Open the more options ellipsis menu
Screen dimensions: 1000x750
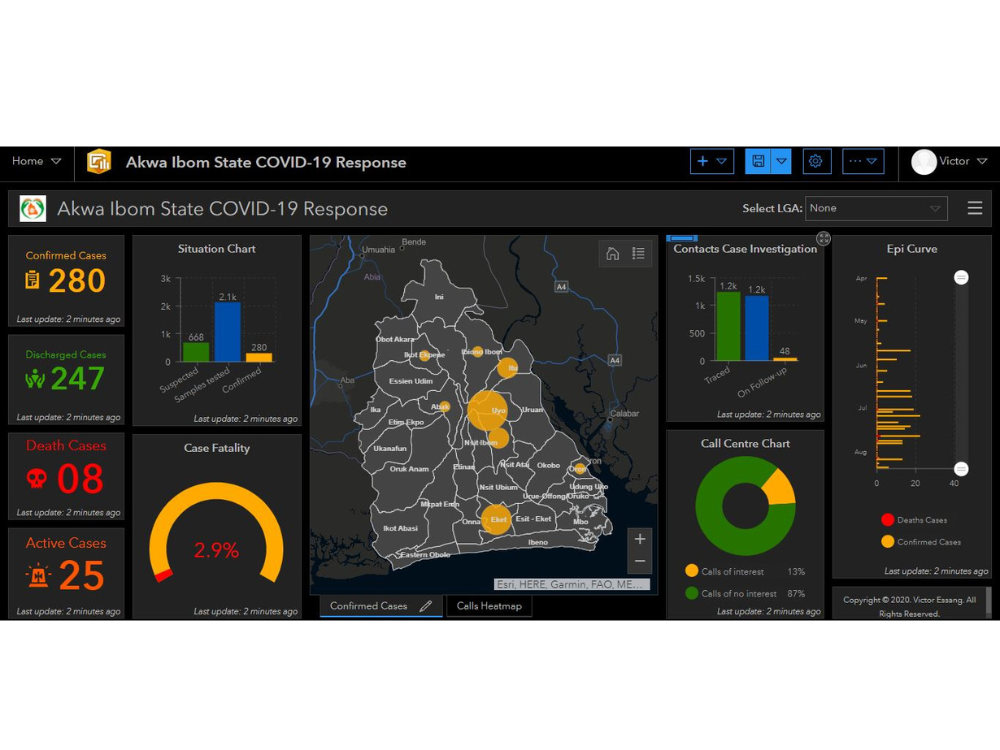coord(863,161)
